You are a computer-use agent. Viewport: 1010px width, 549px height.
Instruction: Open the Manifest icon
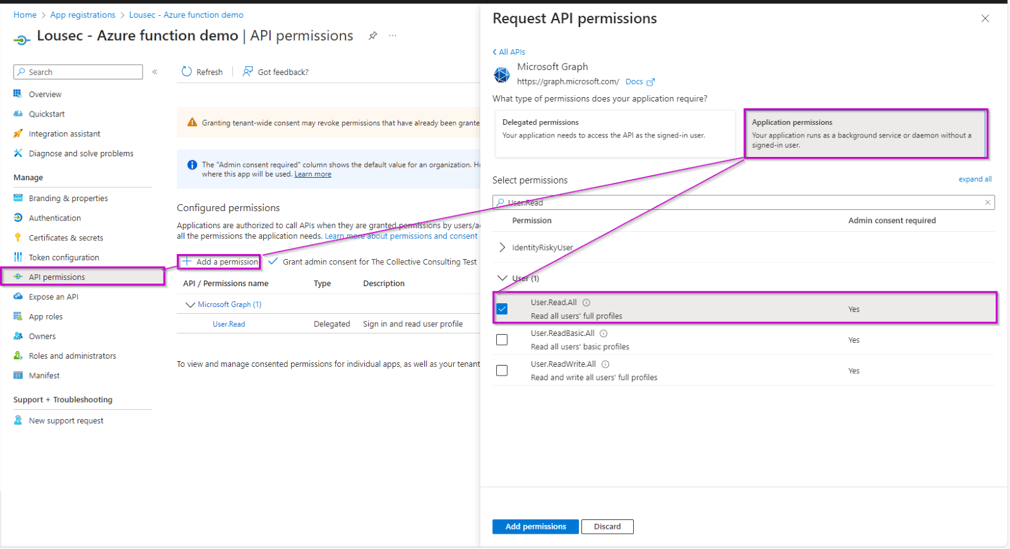(17, 375)
